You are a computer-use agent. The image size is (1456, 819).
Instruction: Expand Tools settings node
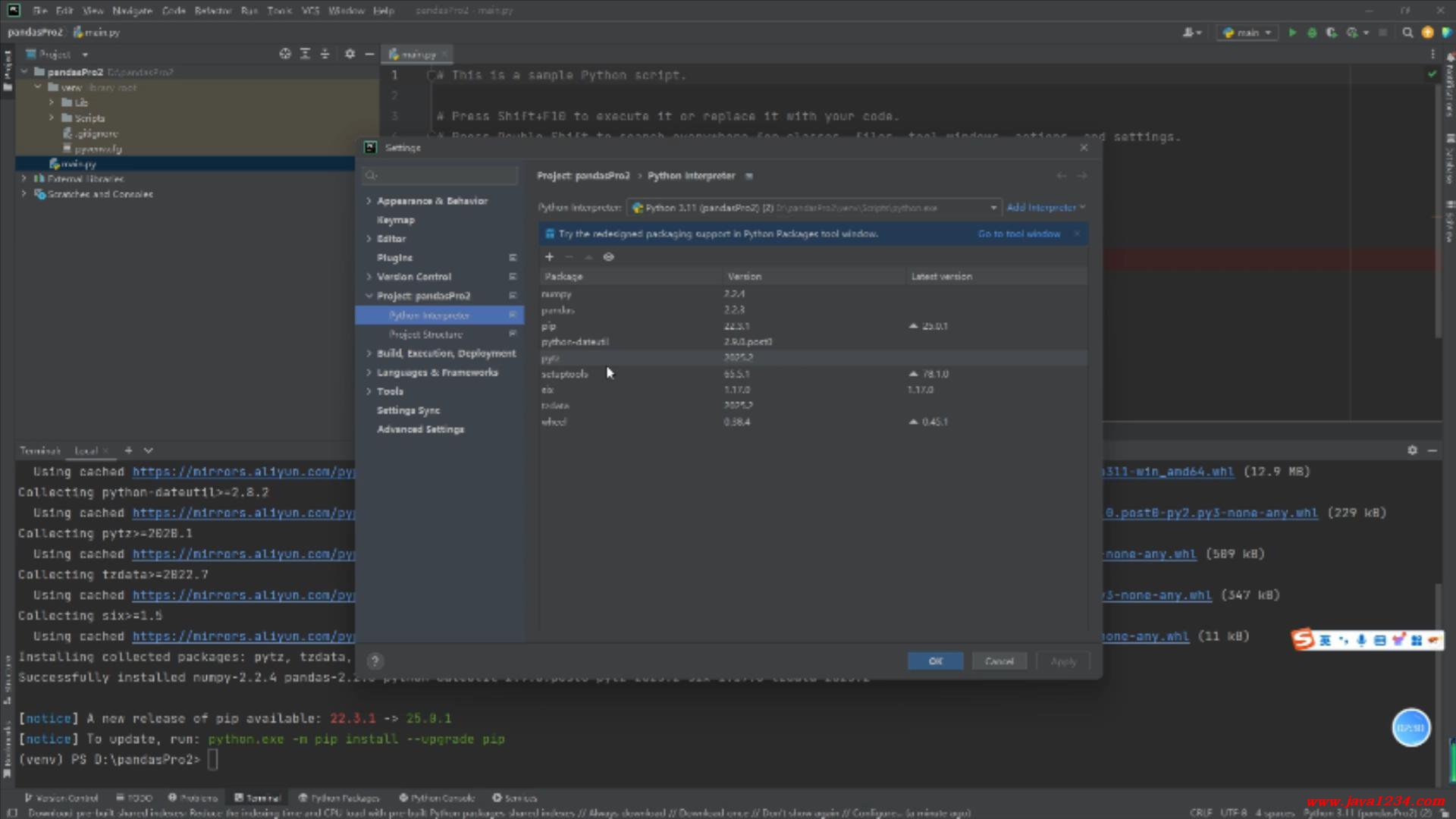pos(369,391)
